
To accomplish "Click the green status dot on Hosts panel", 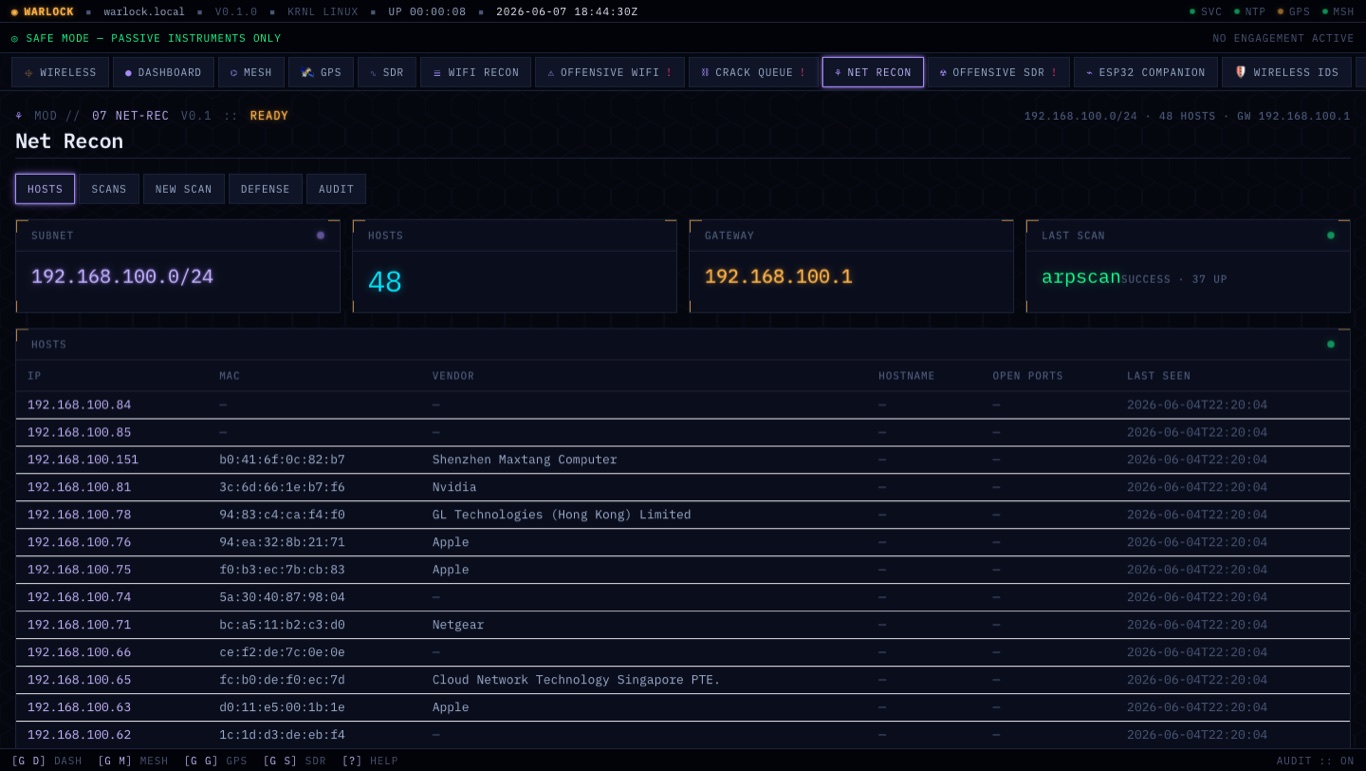I will tap(1330, 344).
